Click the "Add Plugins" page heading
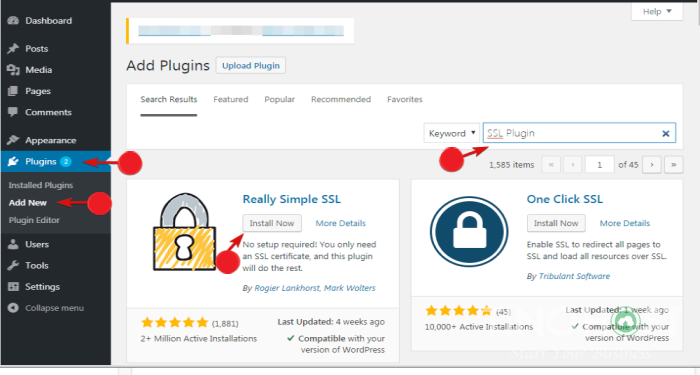This screenshot has width=700, height=375. pos(168,66)
